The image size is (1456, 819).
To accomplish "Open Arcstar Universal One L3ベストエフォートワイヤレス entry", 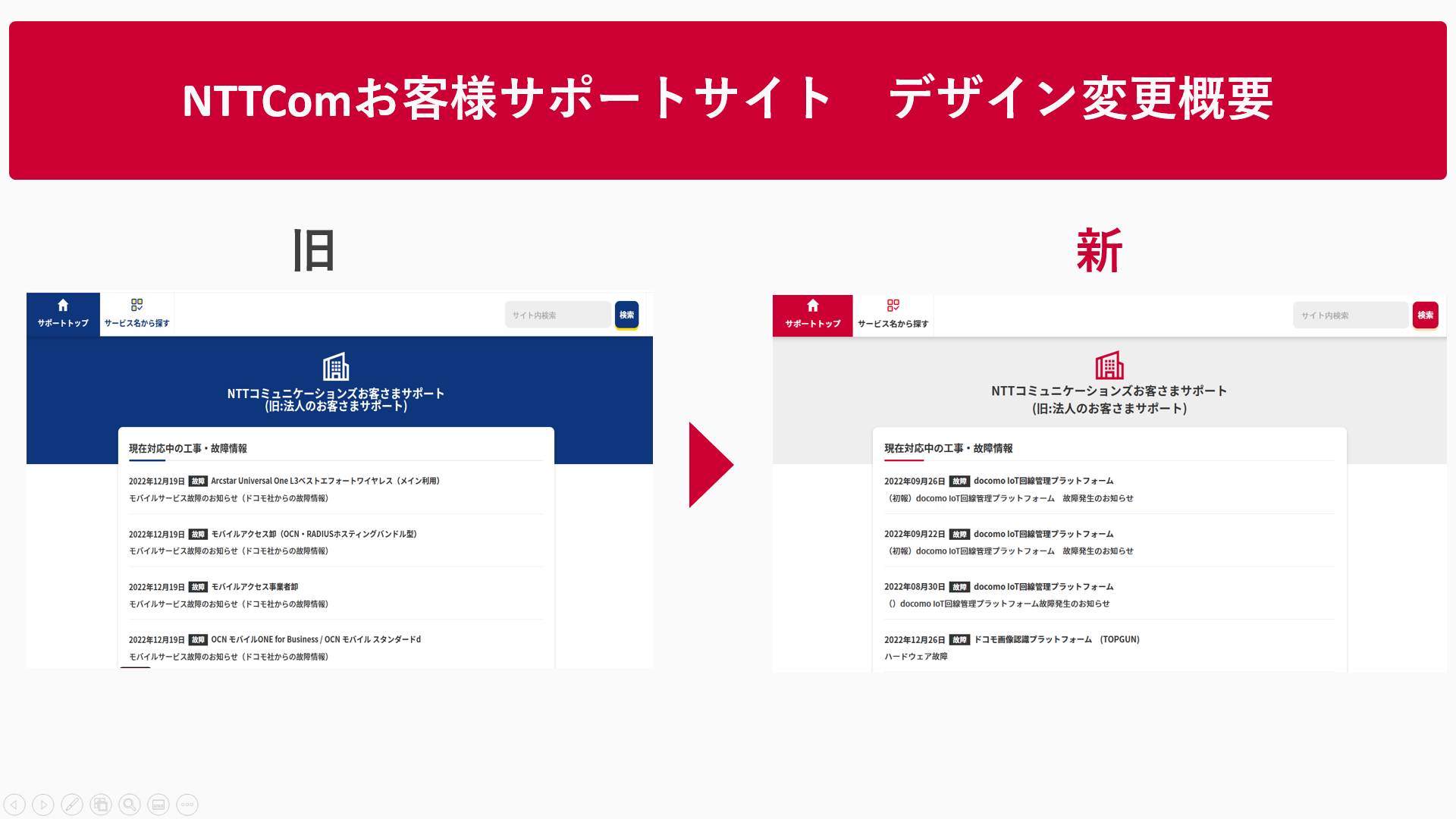I will click(x=325, y=481).
